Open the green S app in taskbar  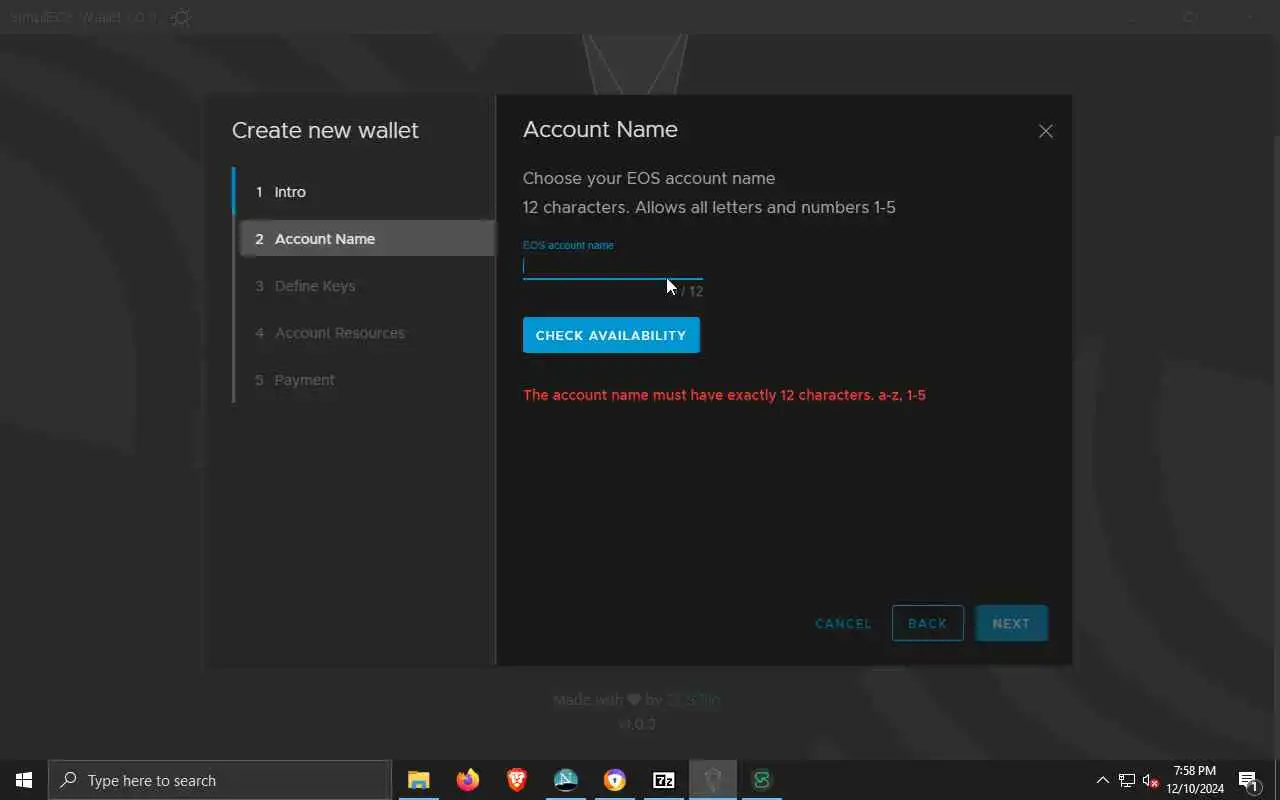point(761,780)
